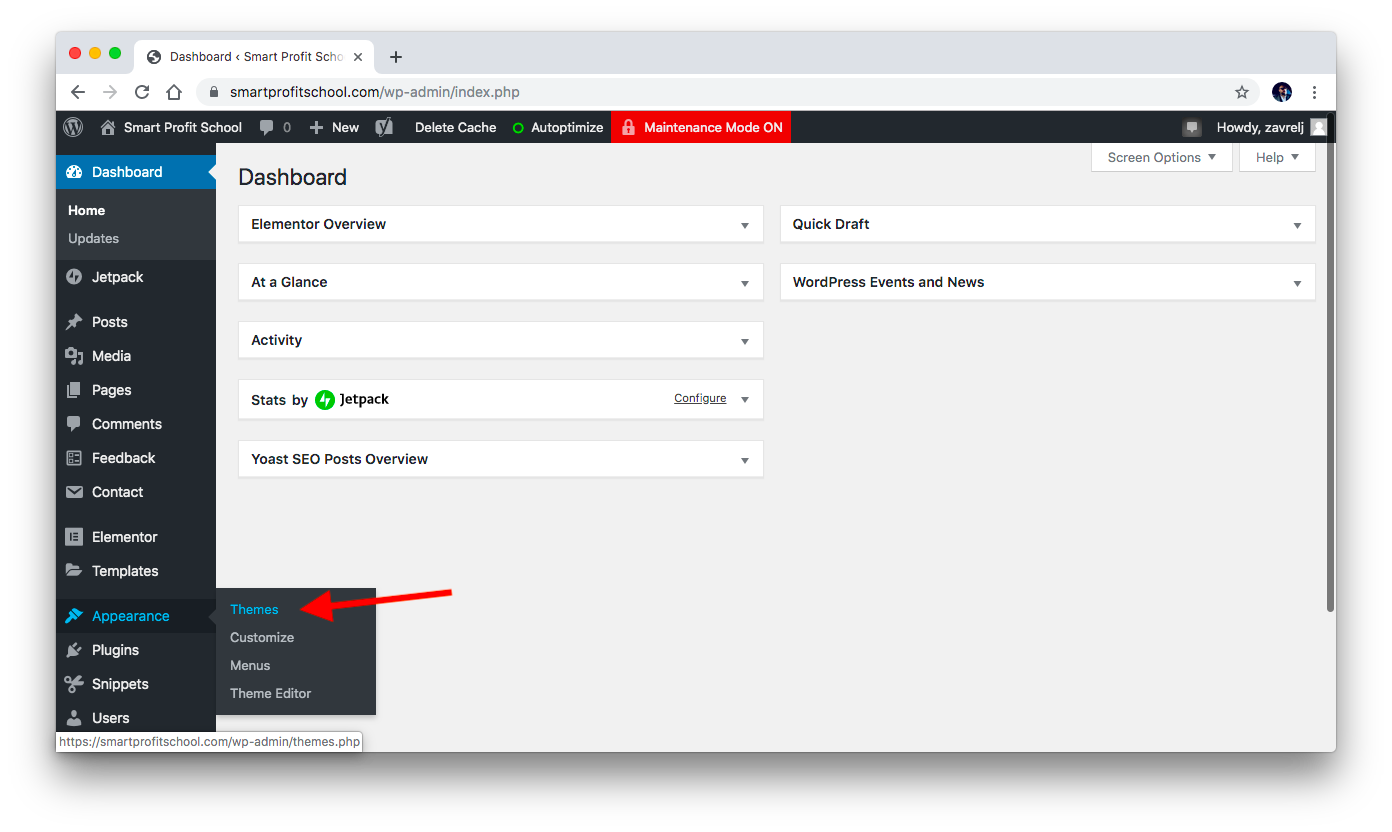Image resolution: width=1392 pixels, height=832 pixels.
Task: Open the Screen Options dropdown
Action: tap(1162, 157)
